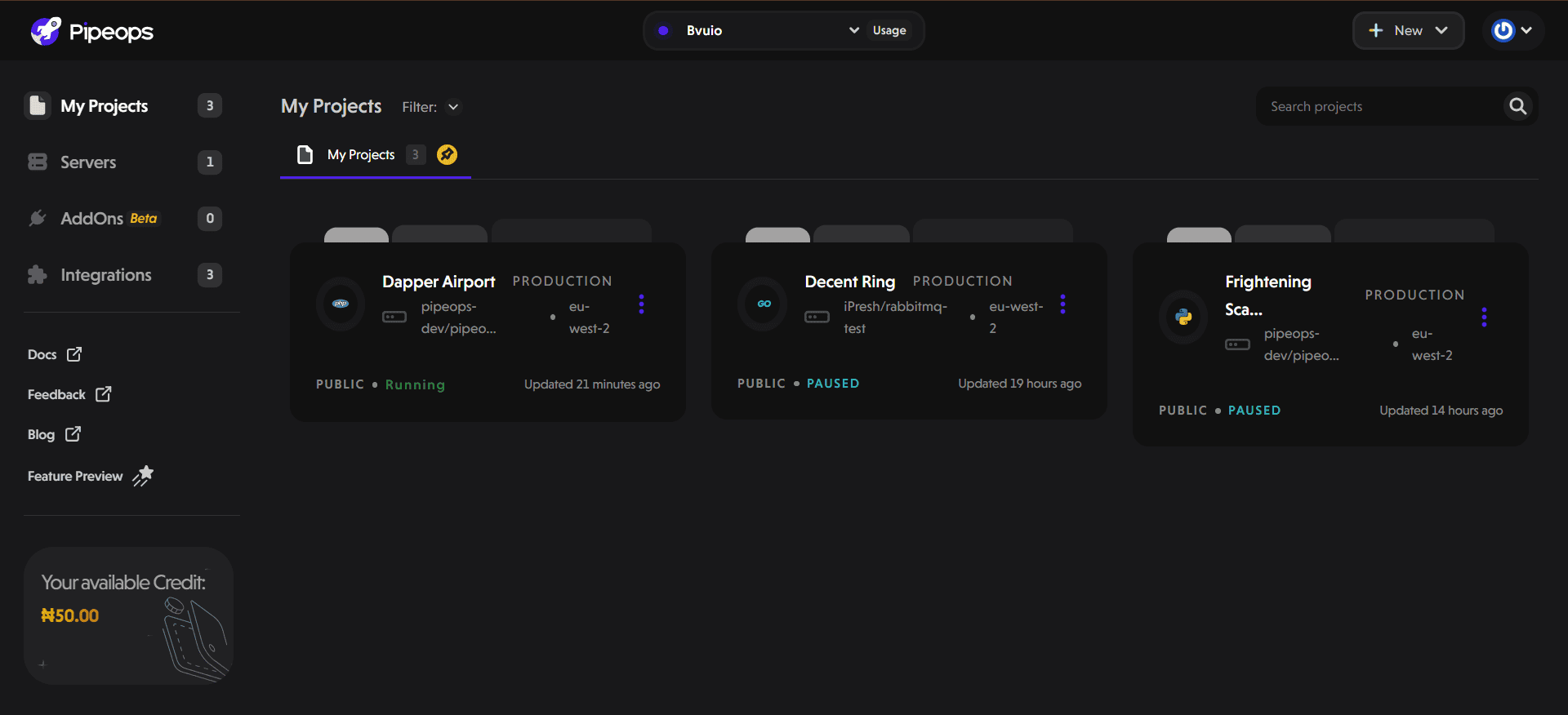Open the user profile menu
1568x715 pixels.
point(1512,31)
